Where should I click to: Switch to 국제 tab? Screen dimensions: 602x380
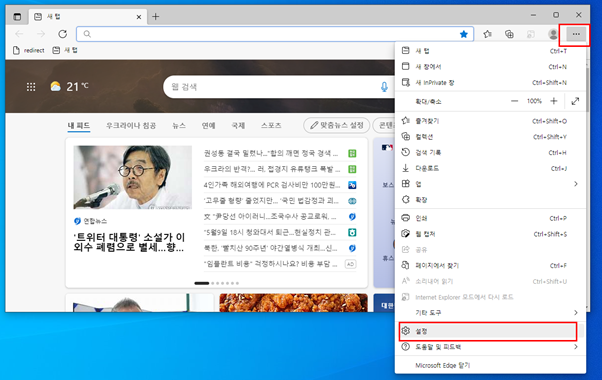click(238, 126)
